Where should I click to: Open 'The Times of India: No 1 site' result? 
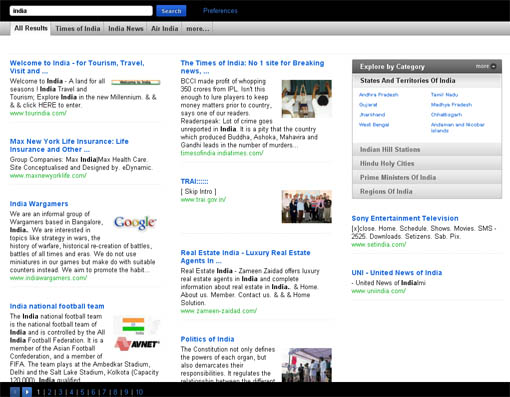tap(252, 67)
